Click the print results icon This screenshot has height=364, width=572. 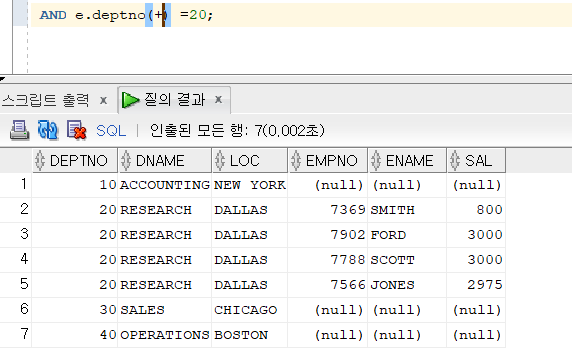click(19, 130)
